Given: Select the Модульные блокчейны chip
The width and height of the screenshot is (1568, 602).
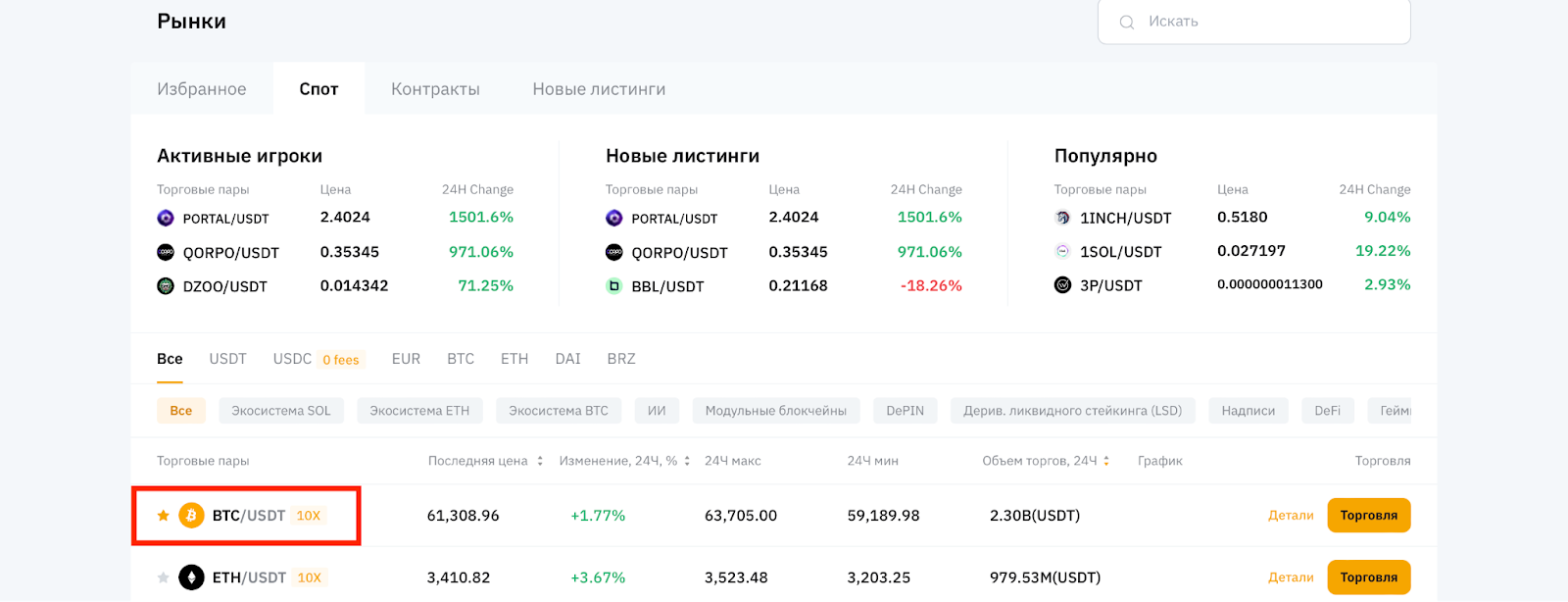Looking at the screenshot, I should (776, 411).
